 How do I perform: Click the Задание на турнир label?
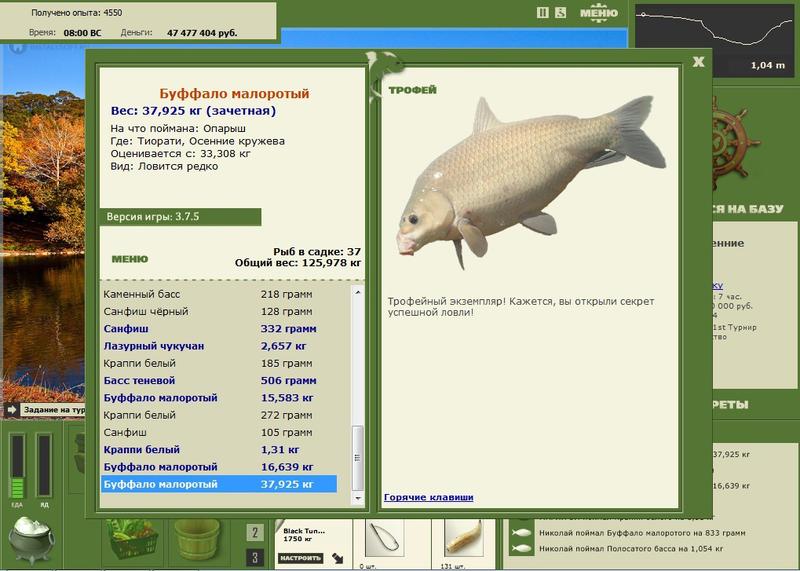tap(55, 410)
